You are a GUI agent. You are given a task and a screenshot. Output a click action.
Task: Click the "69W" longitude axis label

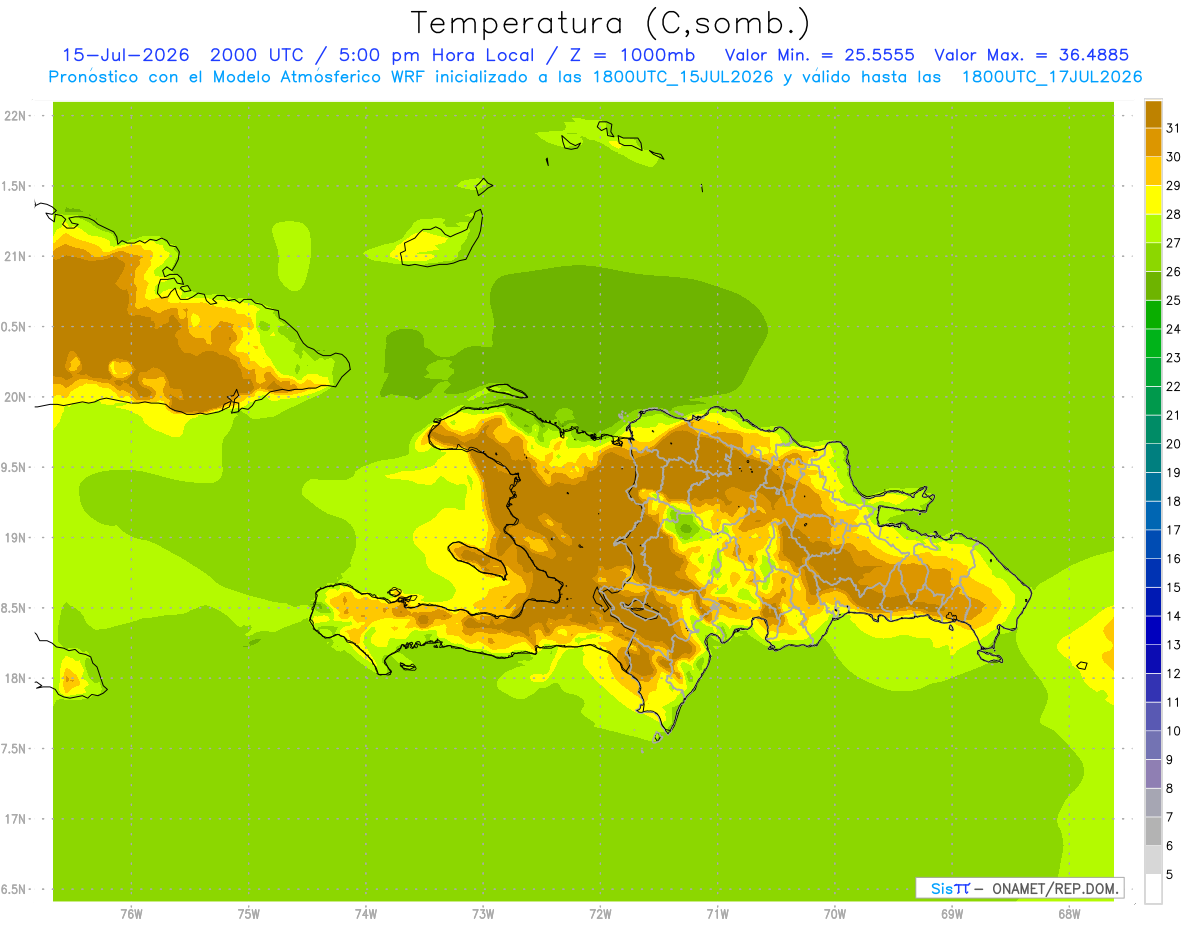[x=952, y=914]
